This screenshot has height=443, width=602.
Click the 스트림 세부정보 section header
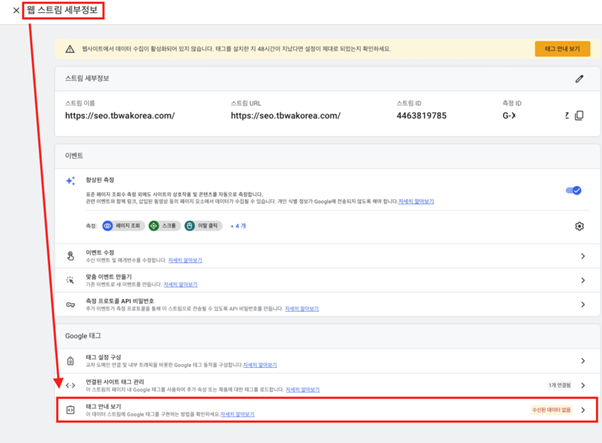click(x=87, y=78)
